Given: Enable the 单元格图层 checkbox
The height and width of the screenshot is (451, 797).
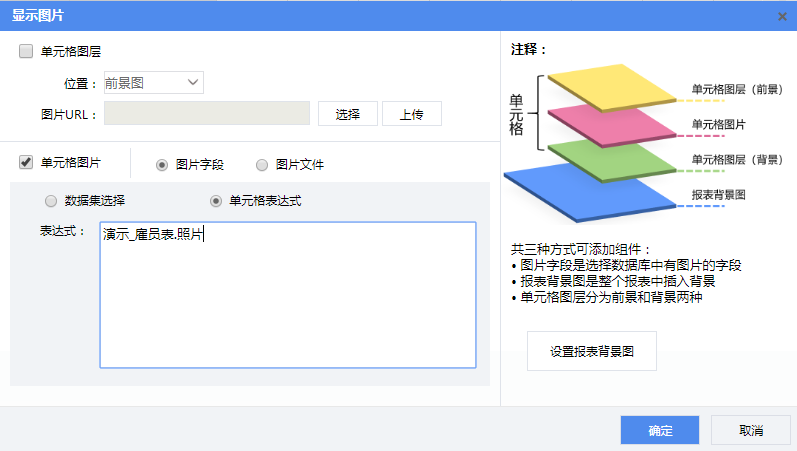Looking at the screenshot, I should (x=26, y=51).
